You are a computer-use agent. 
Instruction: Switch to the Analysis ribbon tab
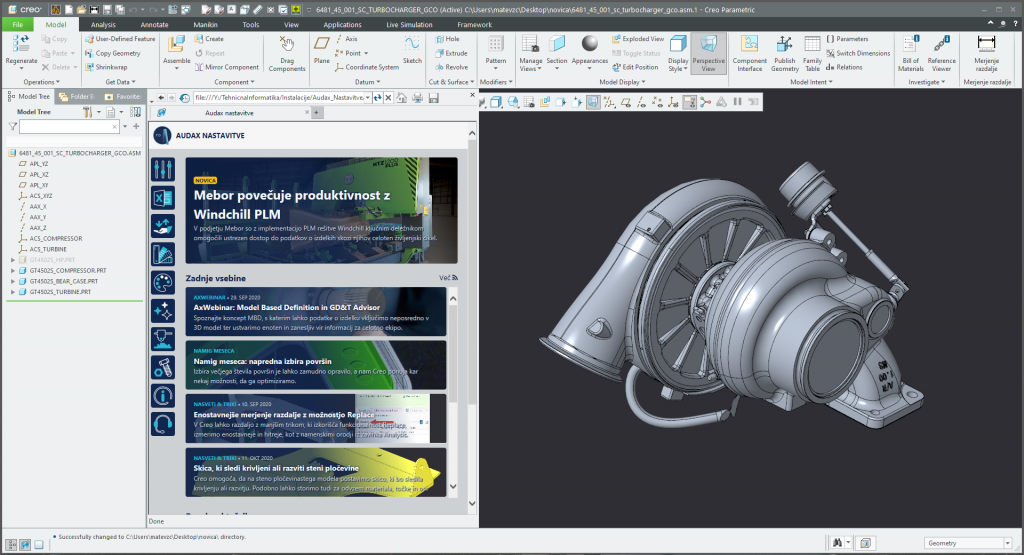(x=103, y=23)
